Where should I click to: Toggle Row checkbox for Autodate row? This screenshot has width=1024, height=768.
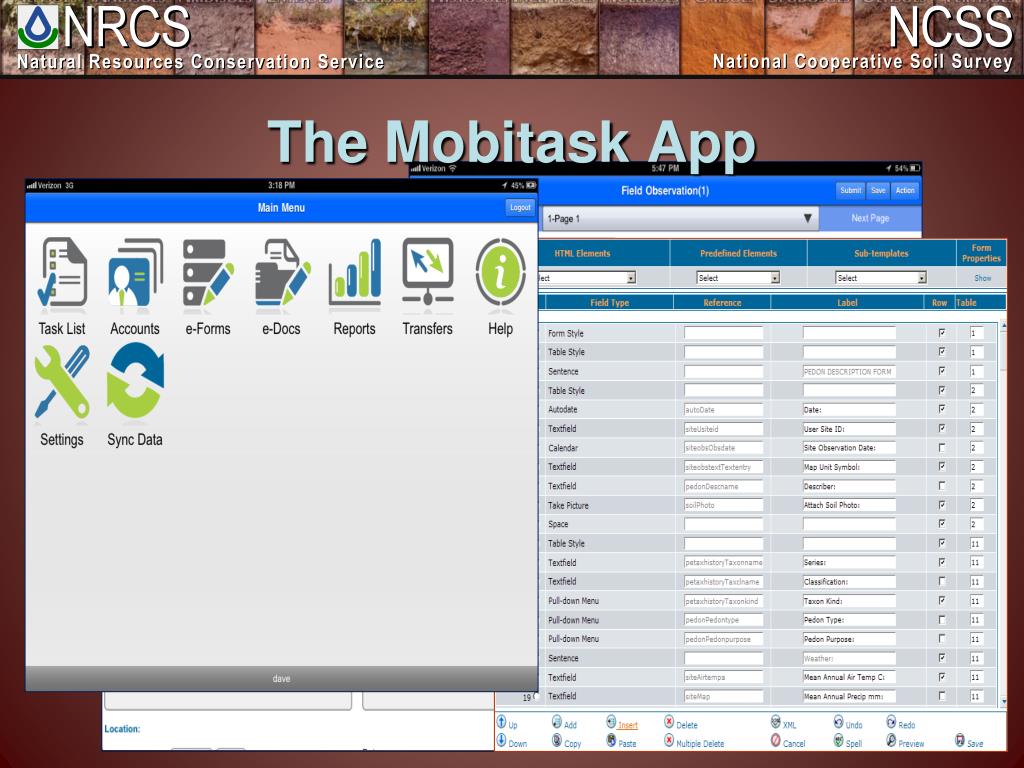(x=941, y=409)
